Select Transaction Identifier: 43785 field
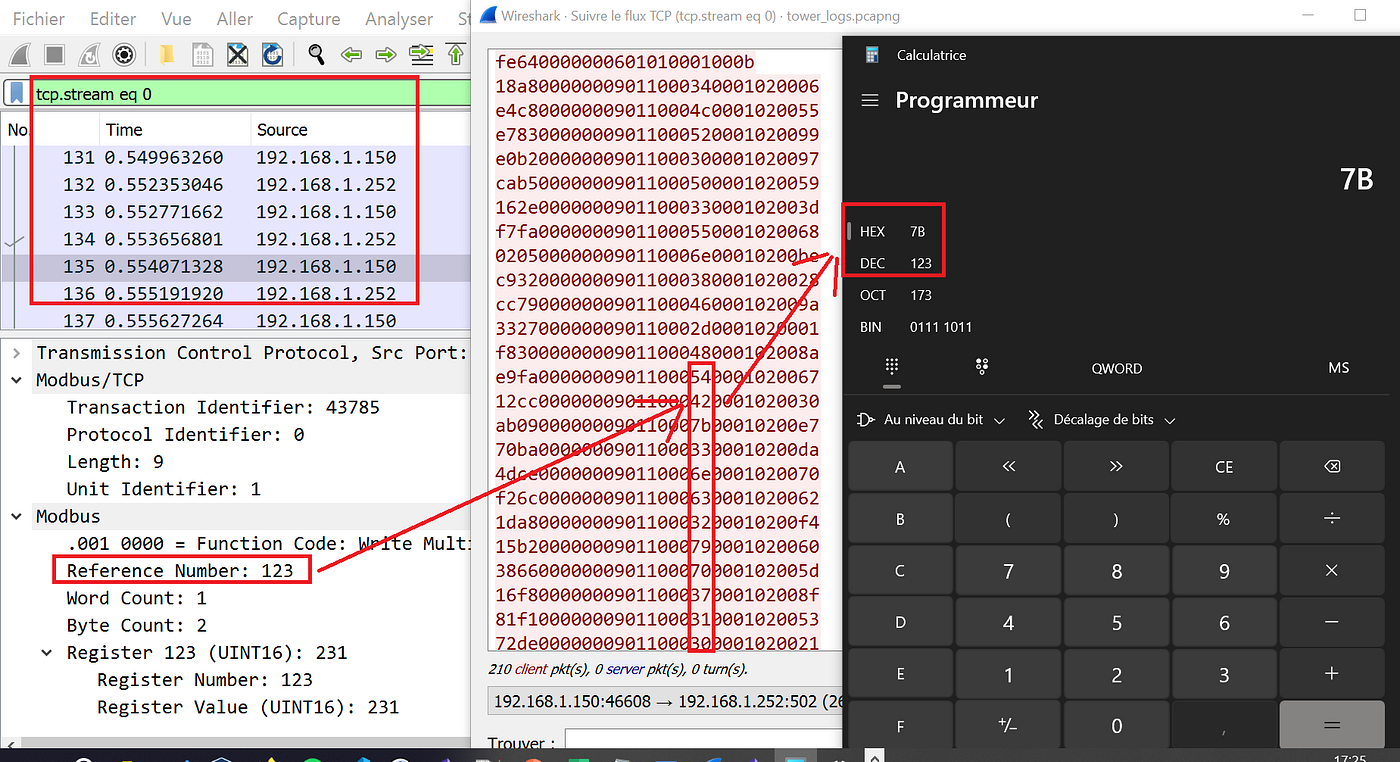This screenshot has width=1400, height=762. point(223,407)
